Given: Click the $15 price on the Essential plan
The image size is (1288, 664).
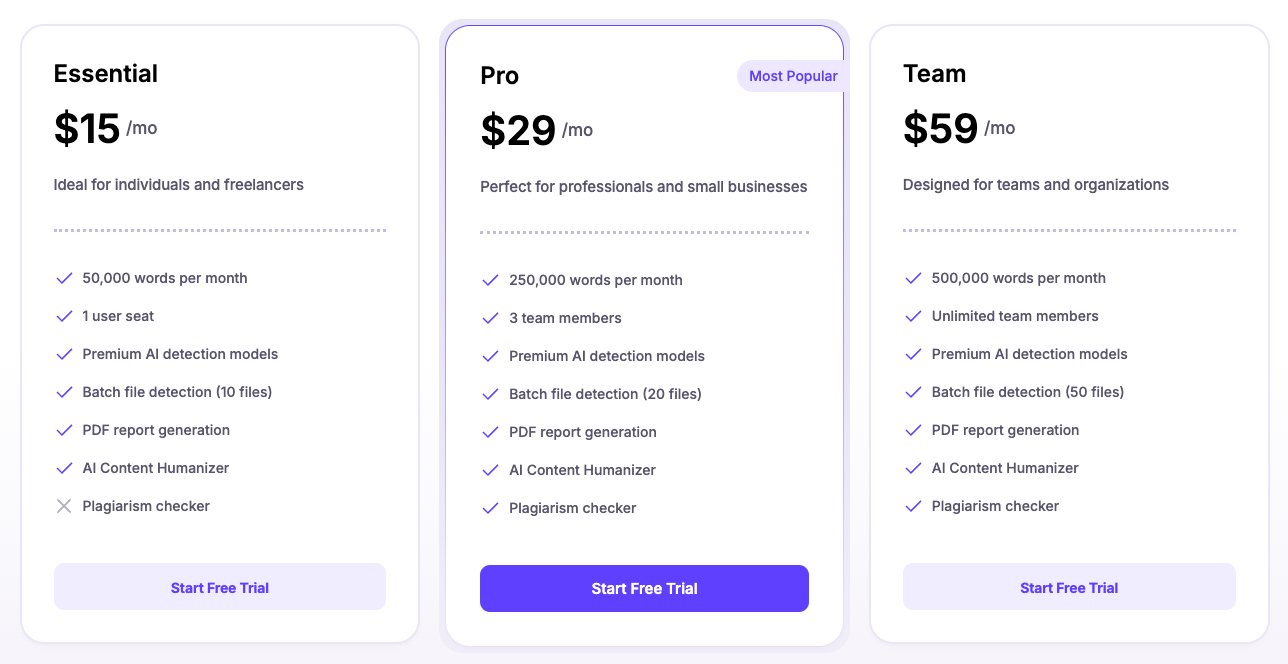Looking at the screenshot, I should pyautogui.click(x=86, y=126).
